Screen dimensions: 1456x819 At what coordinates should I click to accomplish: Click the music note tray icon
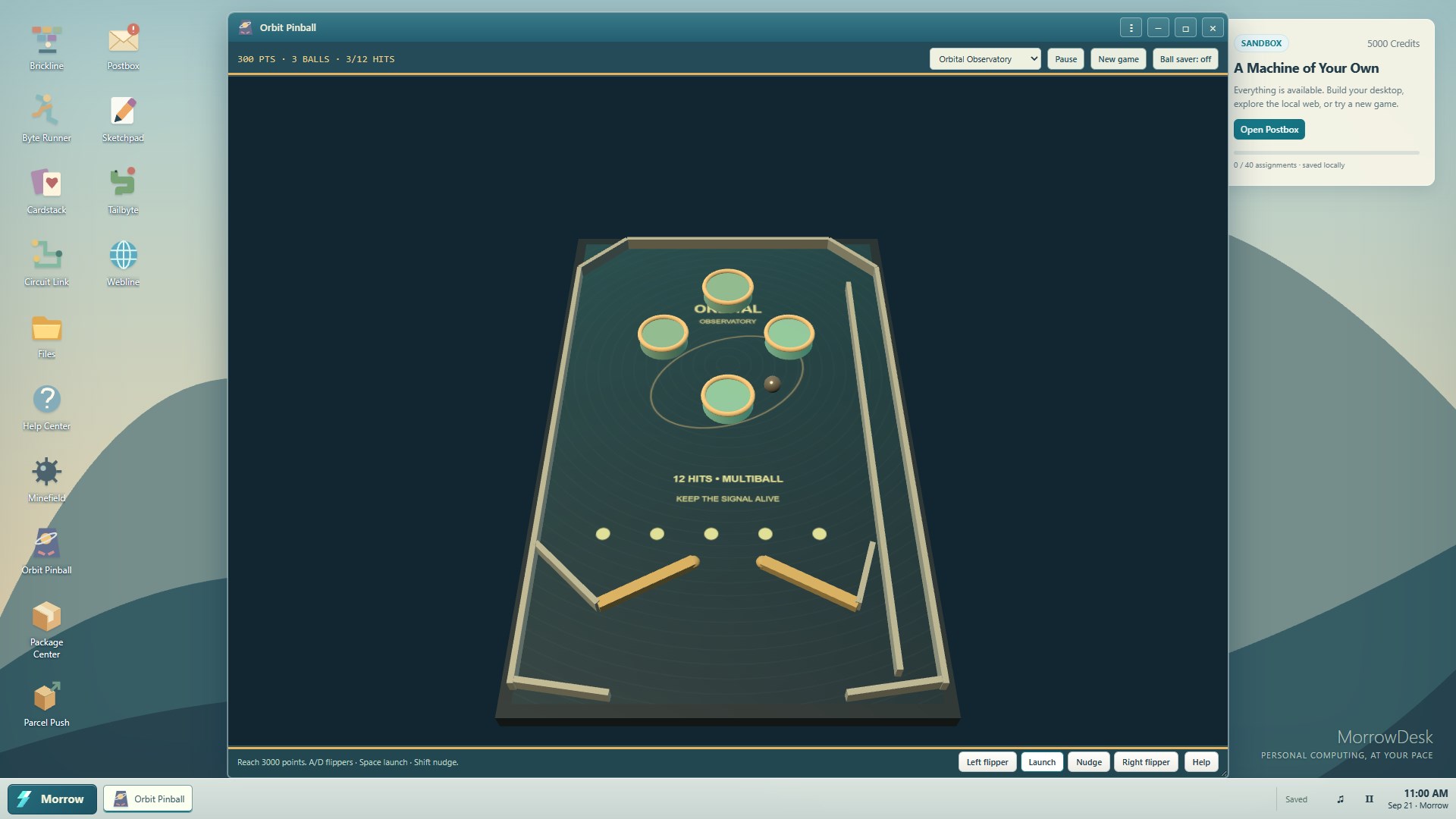[x=1340, y=799]
